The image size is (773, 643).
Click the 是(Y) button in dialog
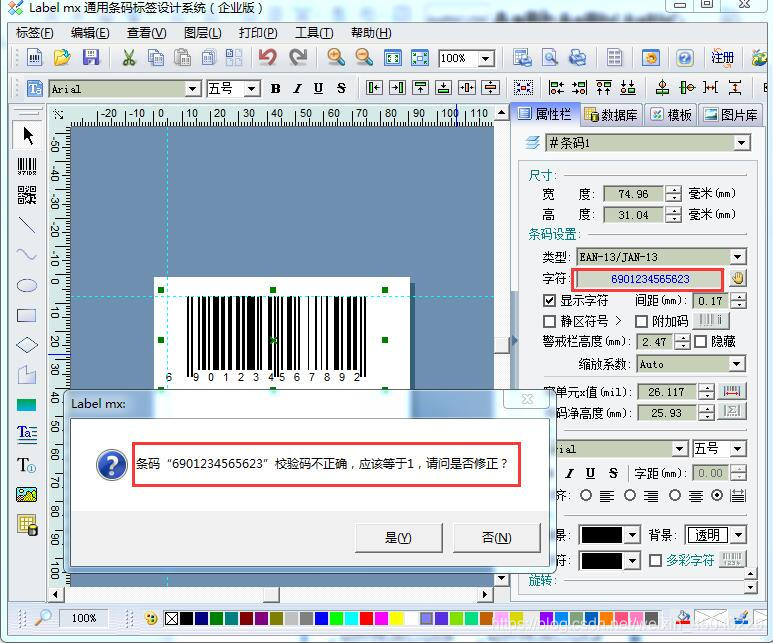(x=398, y=537)
